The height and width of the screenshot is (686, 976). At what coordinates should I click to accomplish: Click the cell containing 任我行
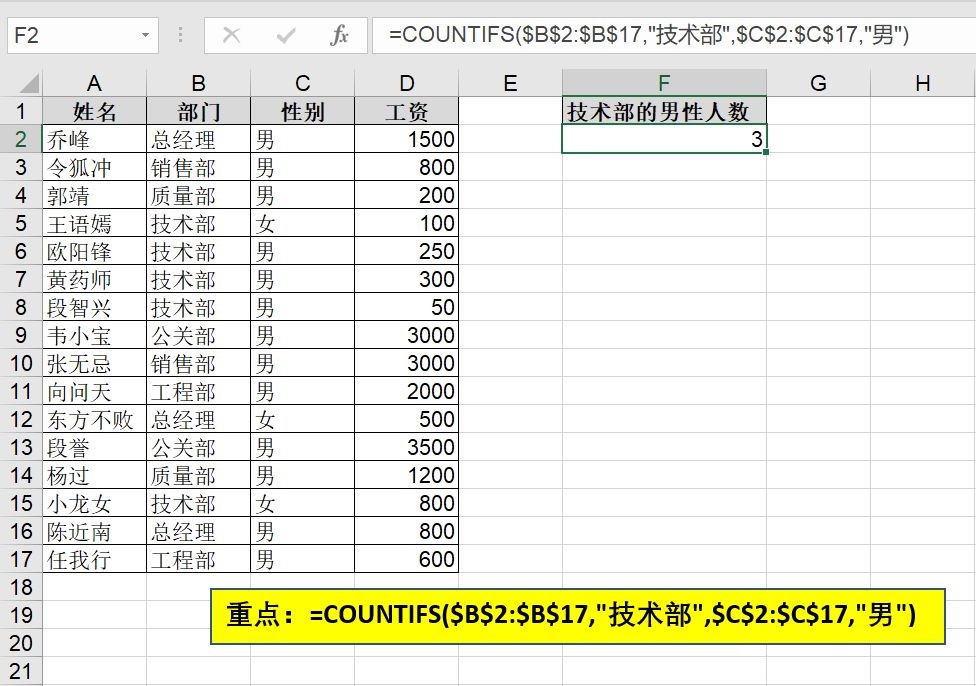click(94, 559)
